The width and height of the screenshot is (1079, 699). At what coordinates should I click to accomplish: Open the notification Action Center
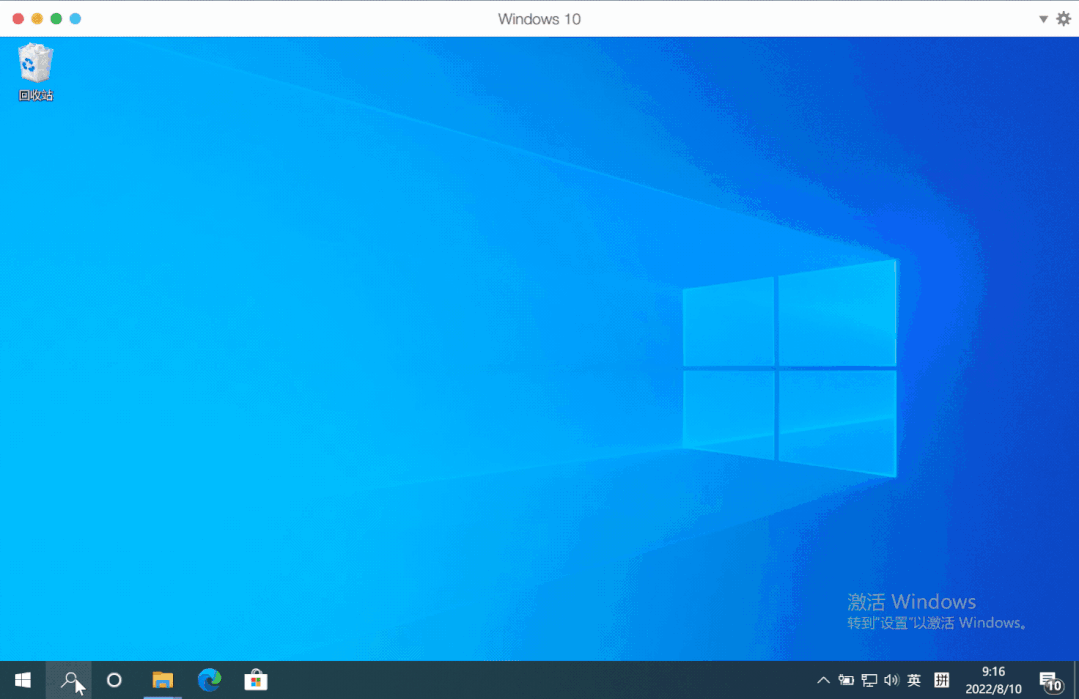pyautogui.click(x=1050, y=681)
